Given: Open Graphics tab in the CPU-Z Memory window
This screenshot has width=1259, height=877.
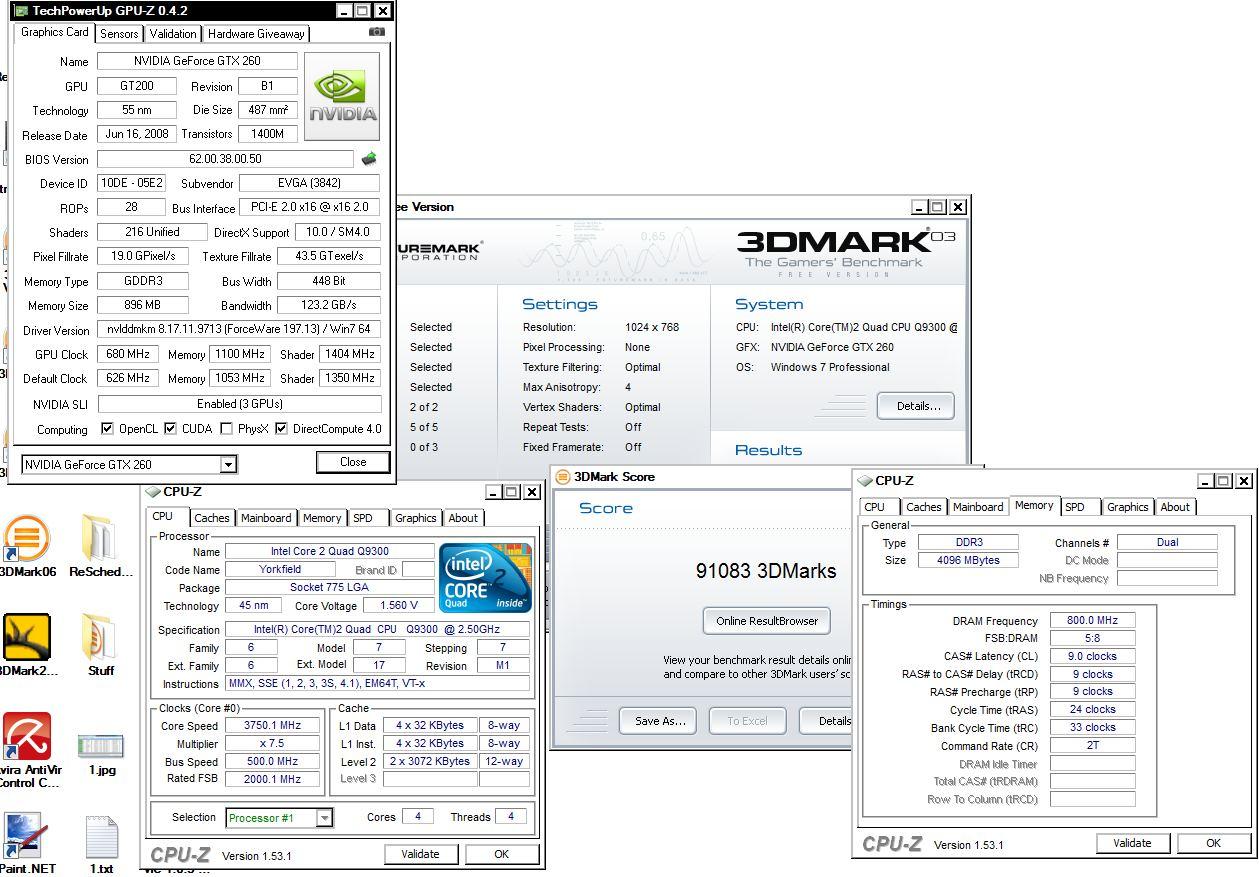Looking at the screenshot, I should [1127, 507].
